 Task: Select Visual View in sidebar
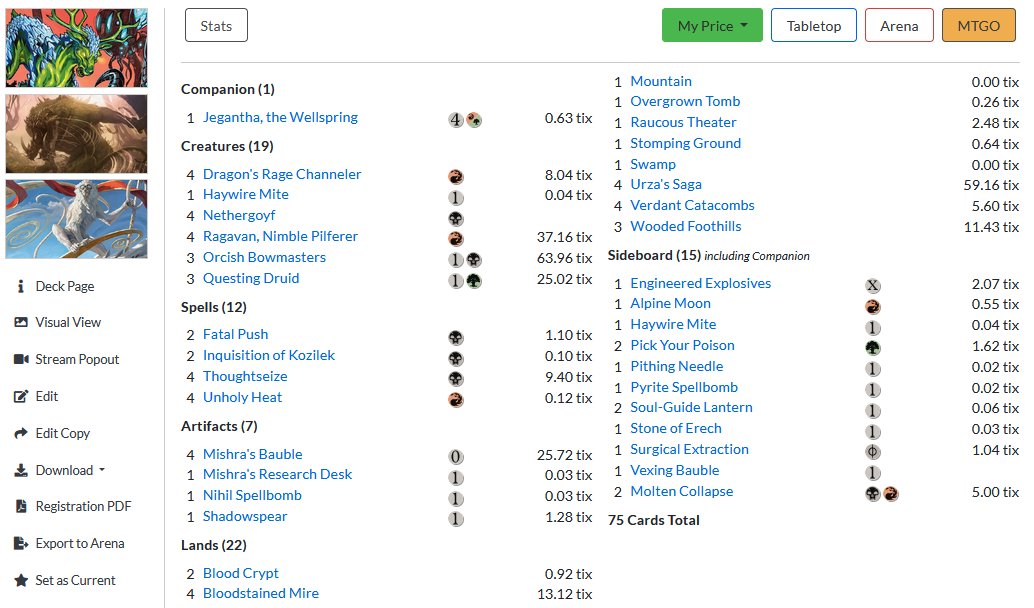(68, 322)
